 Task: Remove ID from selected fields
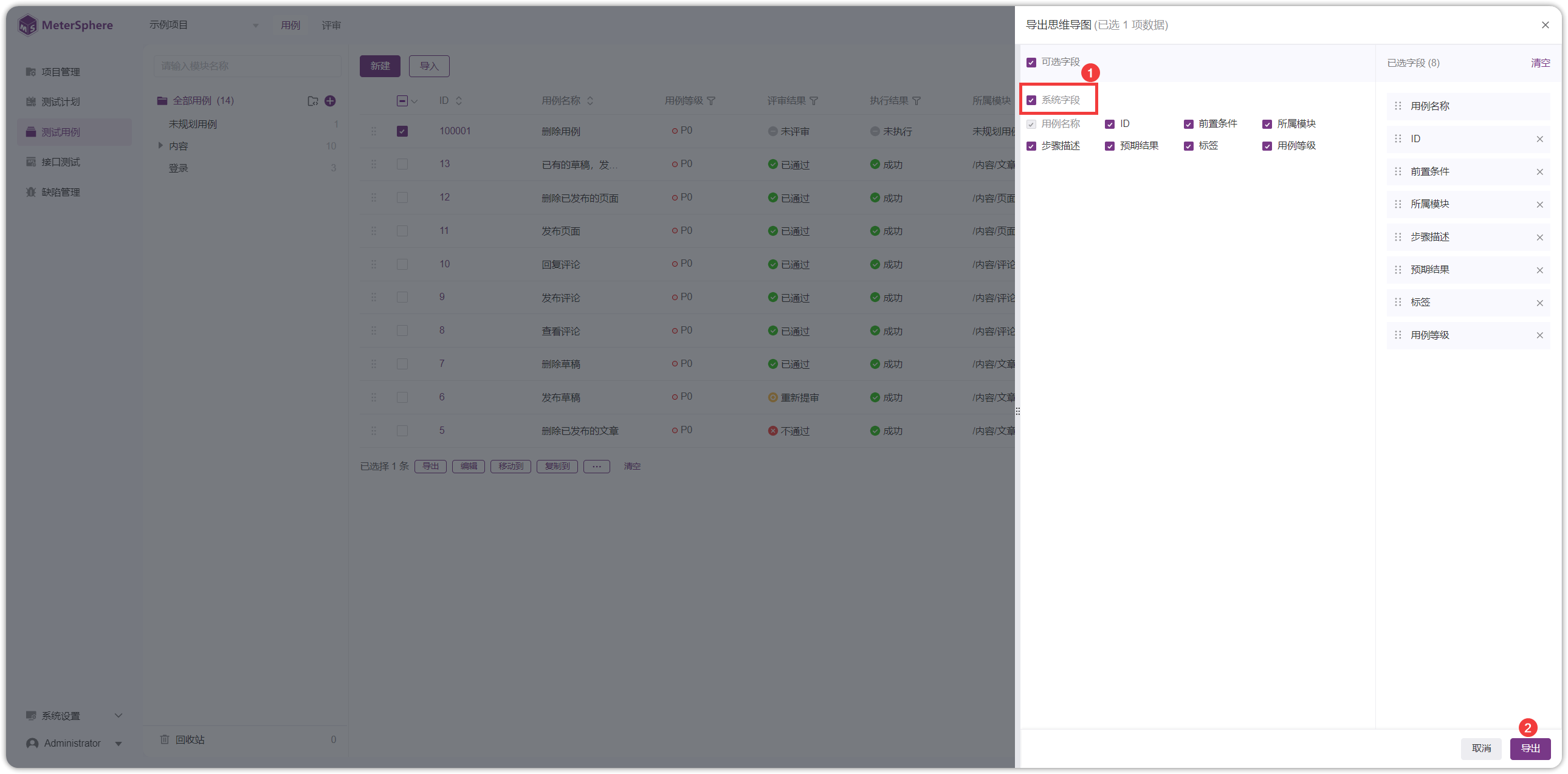coord(1539,139)
